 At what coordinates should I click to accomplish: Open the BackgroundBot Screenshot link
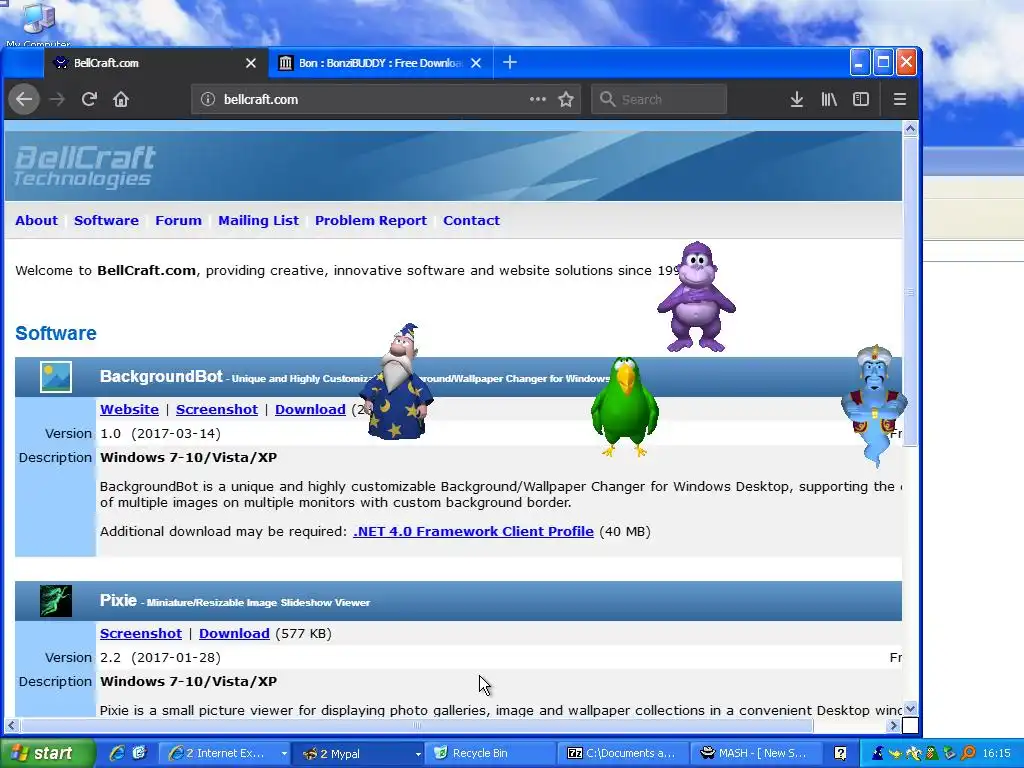[217, 409]
